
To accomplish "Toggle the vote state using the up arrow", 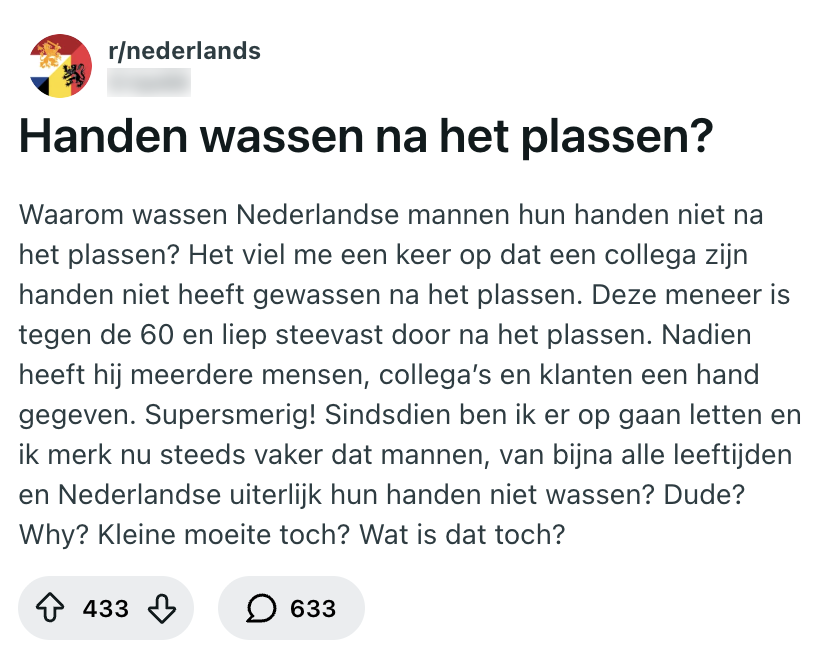I will (51, 608).
